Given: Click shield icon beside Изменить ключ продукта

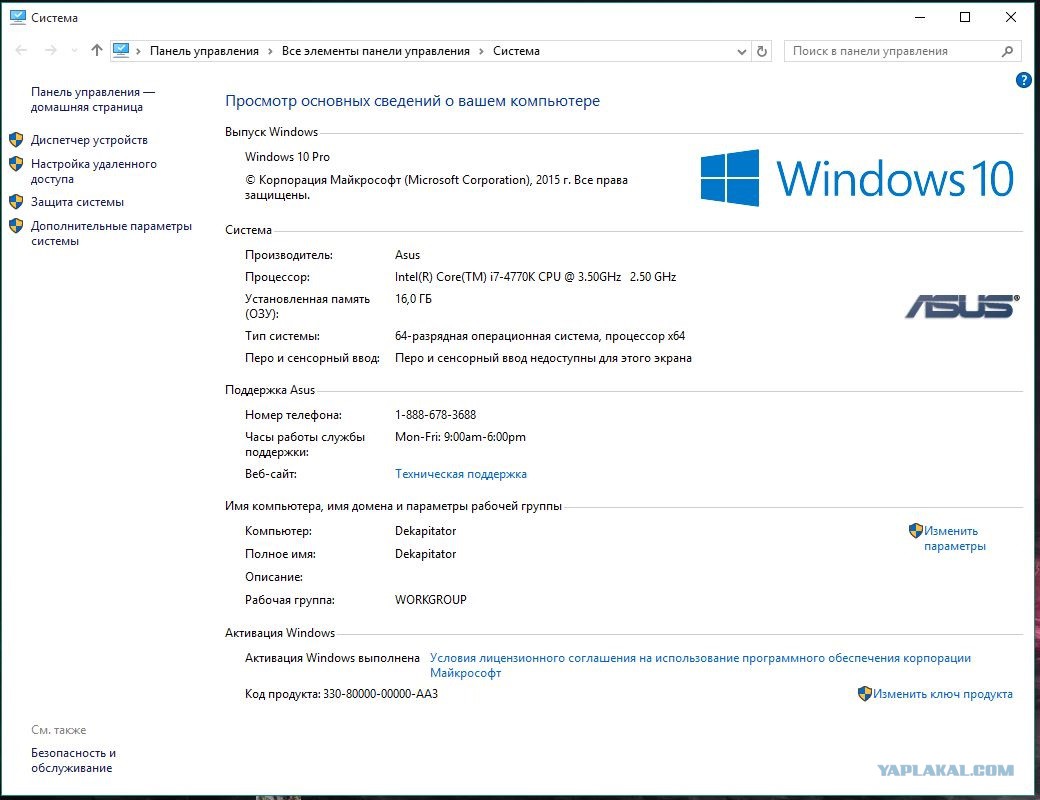Looking at the screenshot, I should [x=864, y=694].
